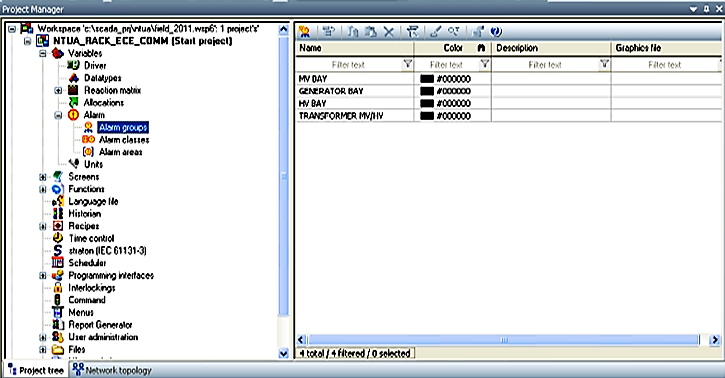Click the project tree scroll down arrow
Image resolution: width=725 pixels, height=378 pixels.
(283, 354)
